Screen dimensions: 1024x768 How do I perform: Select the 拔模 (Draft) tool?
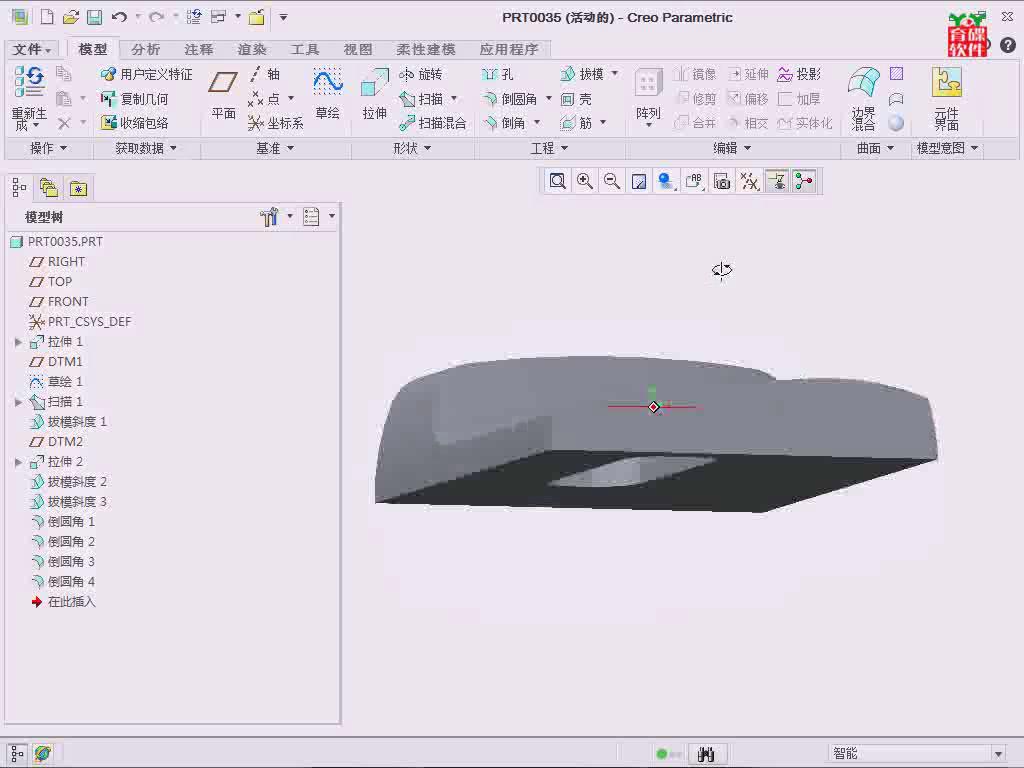582,74
